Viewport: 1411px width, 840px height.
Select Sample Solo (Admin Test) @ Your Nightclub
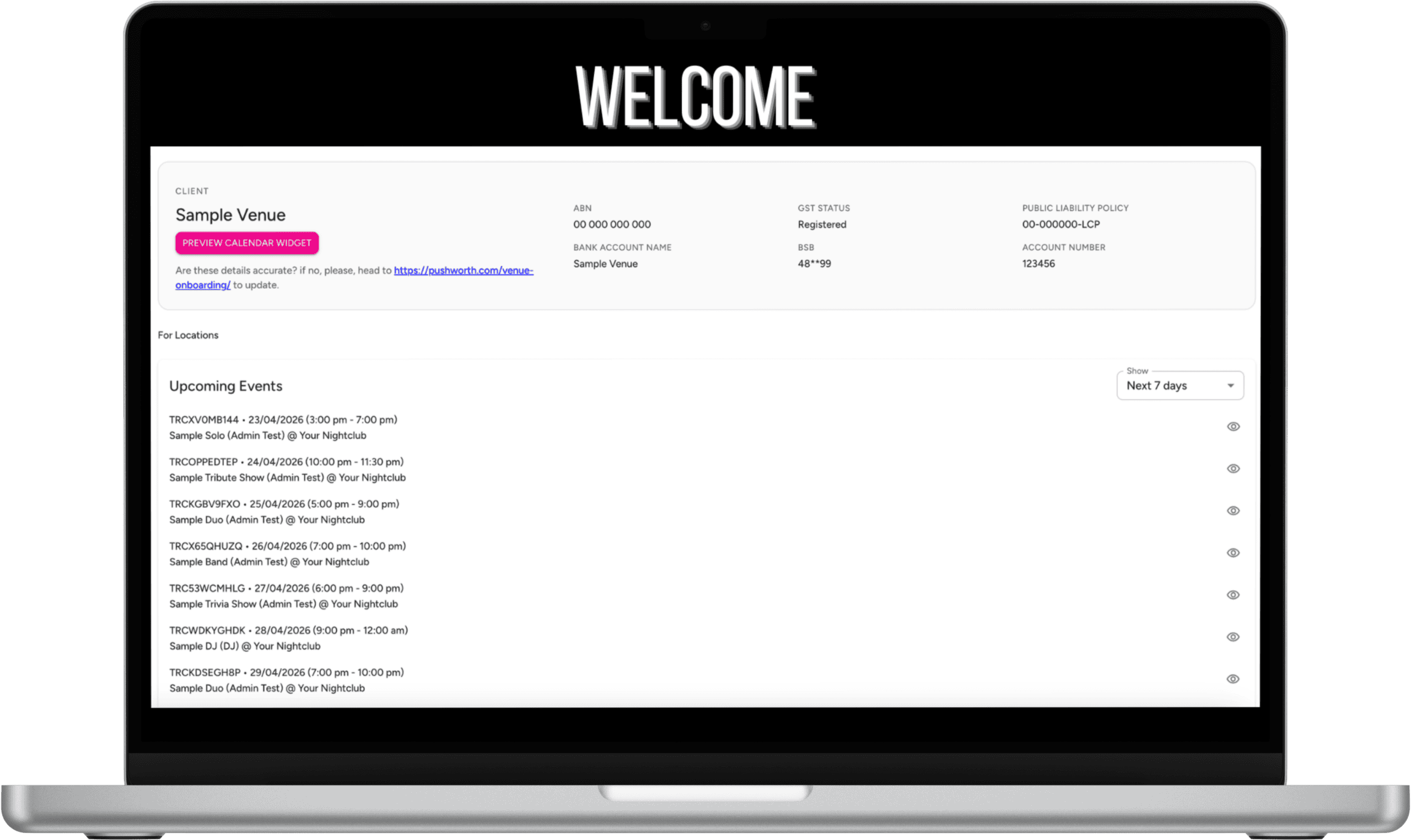pos(268,435)
